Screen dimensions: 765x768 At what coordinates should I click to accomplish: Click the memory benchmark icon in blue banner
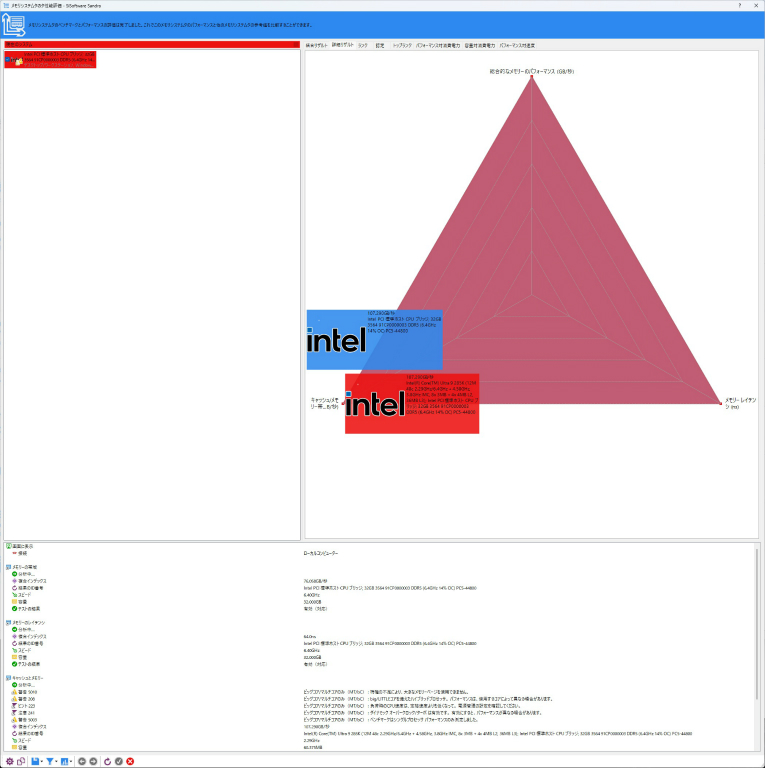(x=13, y=24)
